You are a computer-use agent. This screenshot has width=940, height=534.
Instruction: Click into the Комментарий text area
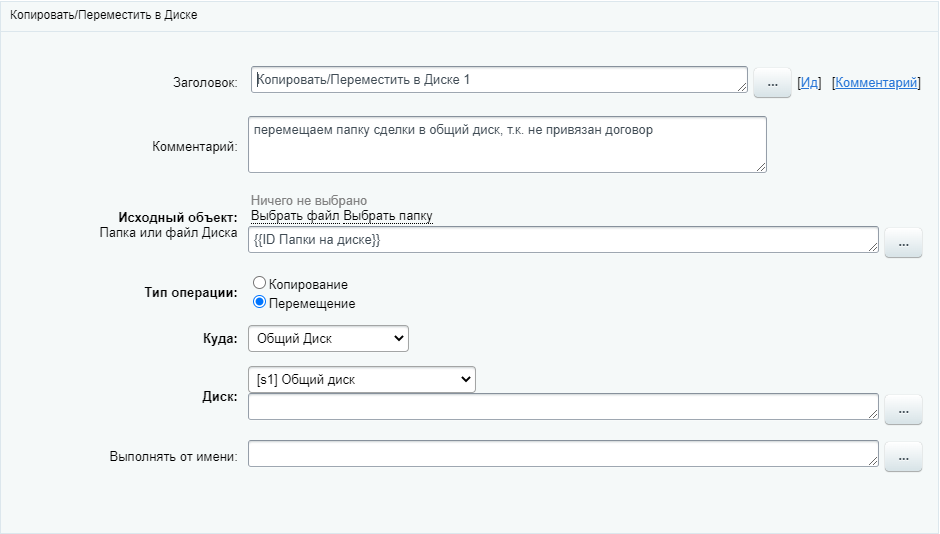(506, 144)
